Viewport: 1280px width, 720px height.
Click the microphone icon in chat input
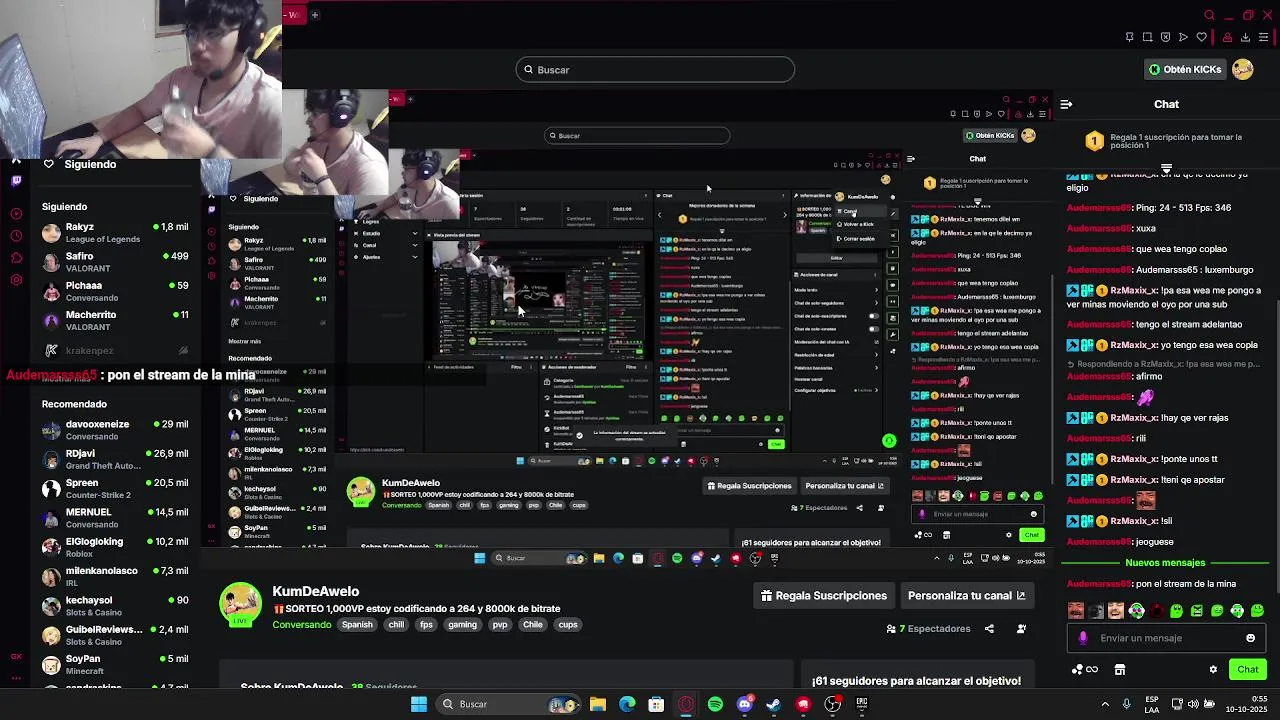pyautogui.click(x=1083, y=638)
